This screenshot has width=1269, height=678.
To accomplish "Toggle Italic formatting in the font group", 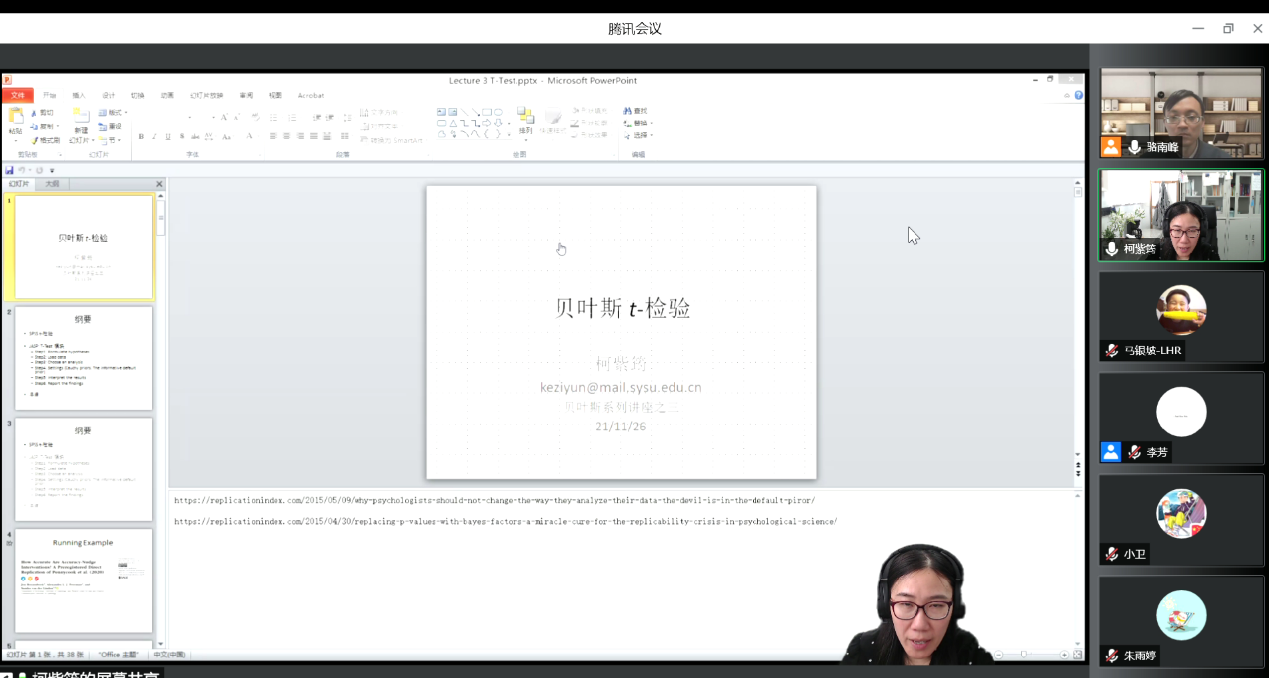I will (x=154, y=137).
